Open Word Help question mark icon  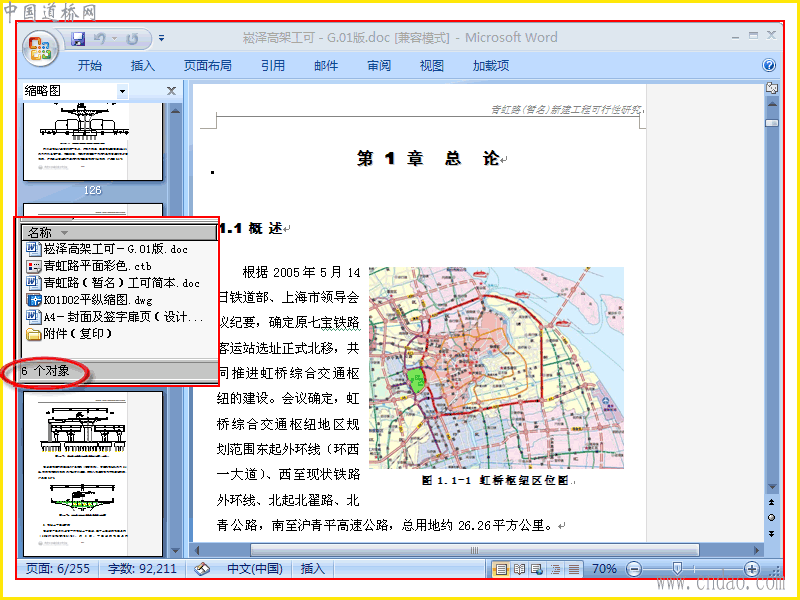(768, 65)
